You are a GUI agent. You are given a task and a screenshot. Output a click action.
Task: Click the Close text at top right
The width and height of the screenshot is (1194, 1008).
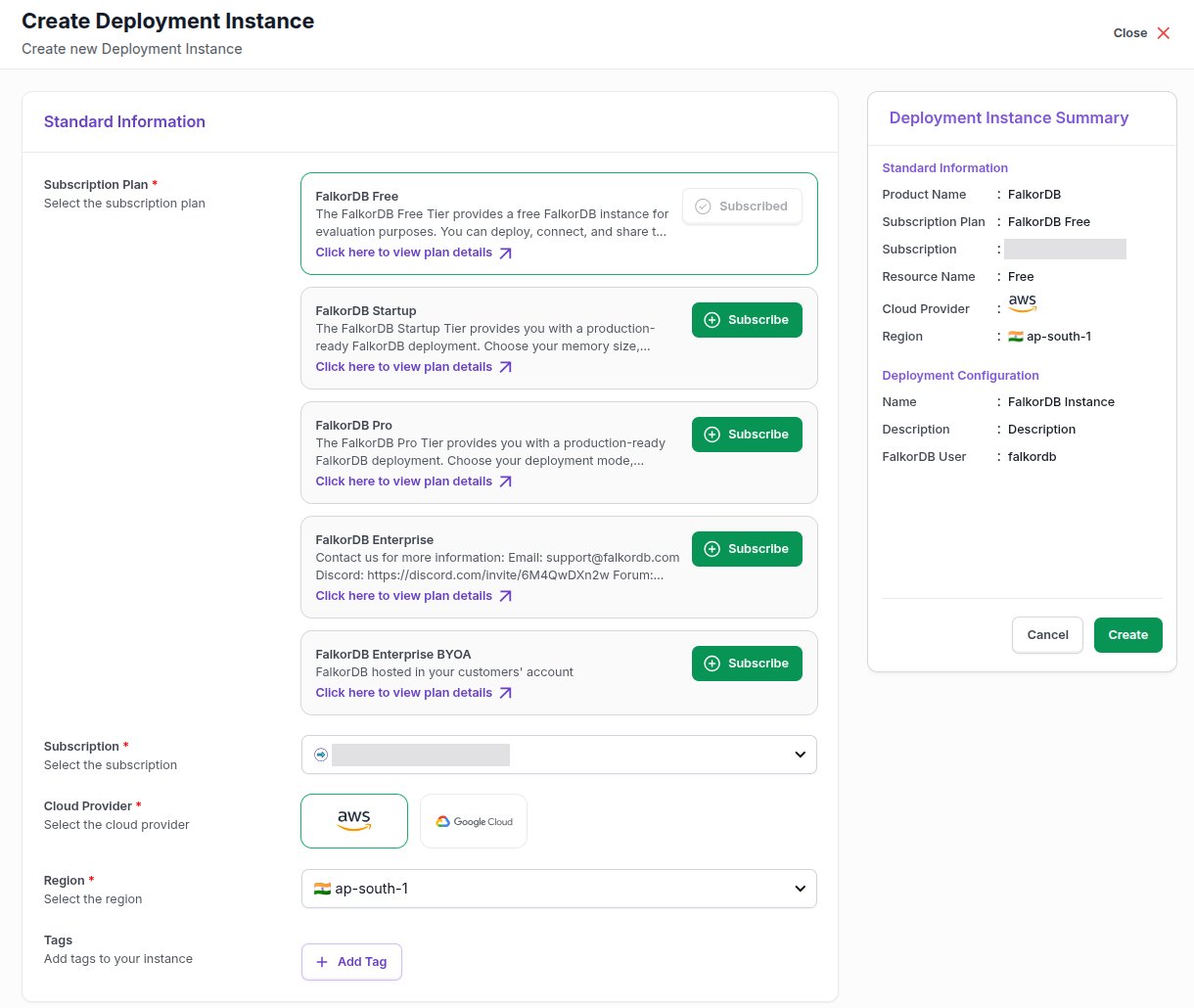click(x=1129, y=33)
